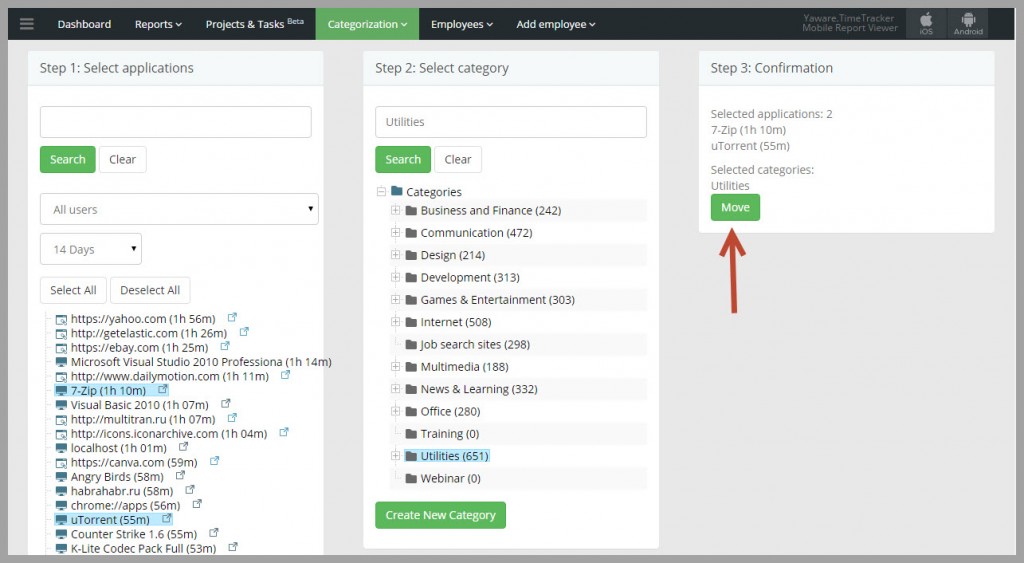Image resolution: width=1024 pixels, height=563 pixels.
Task: Expand the Office category
Action: (395, 411)
